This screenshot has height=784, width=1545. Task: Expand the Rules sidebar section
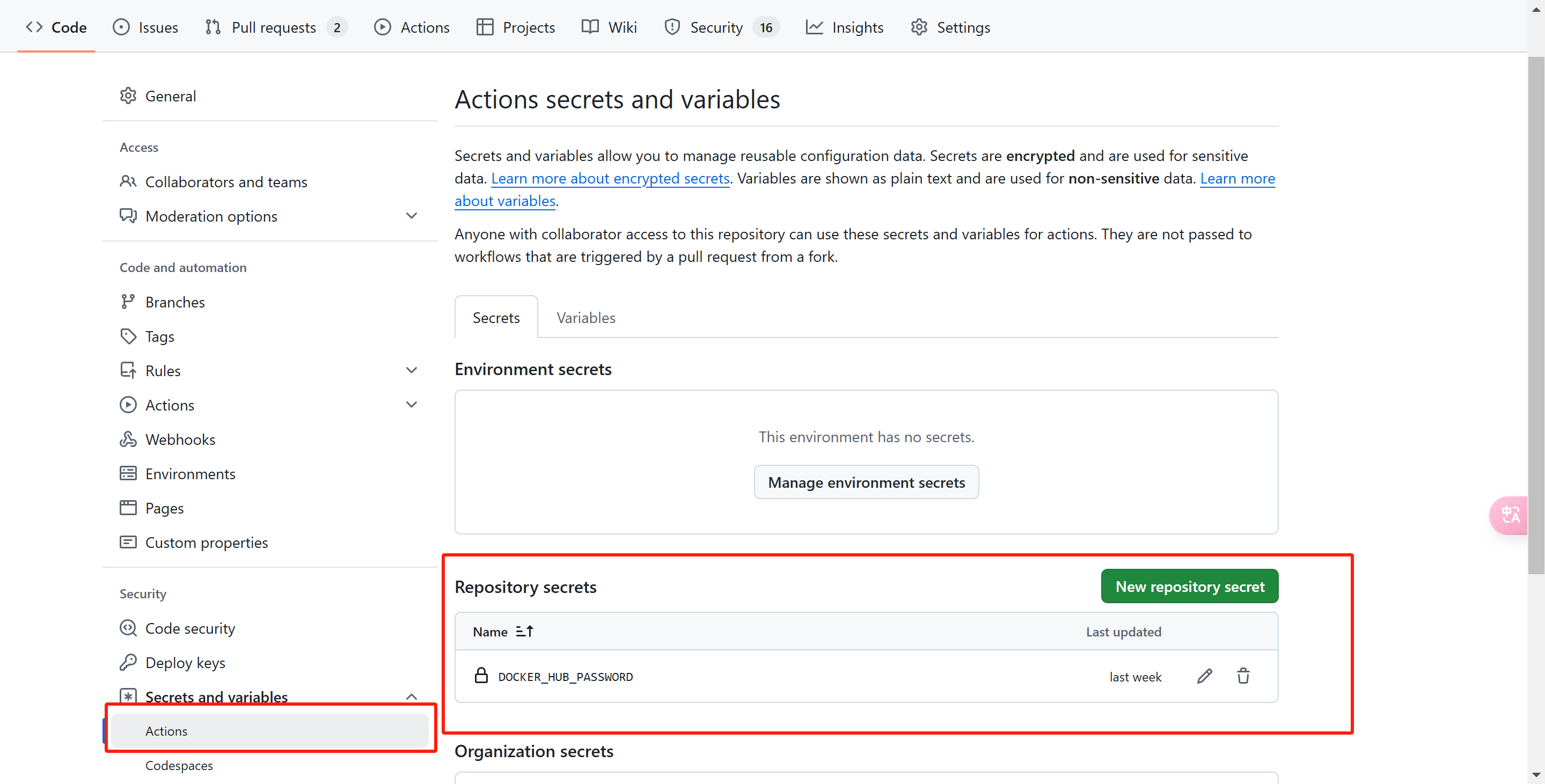click(412, 370)
